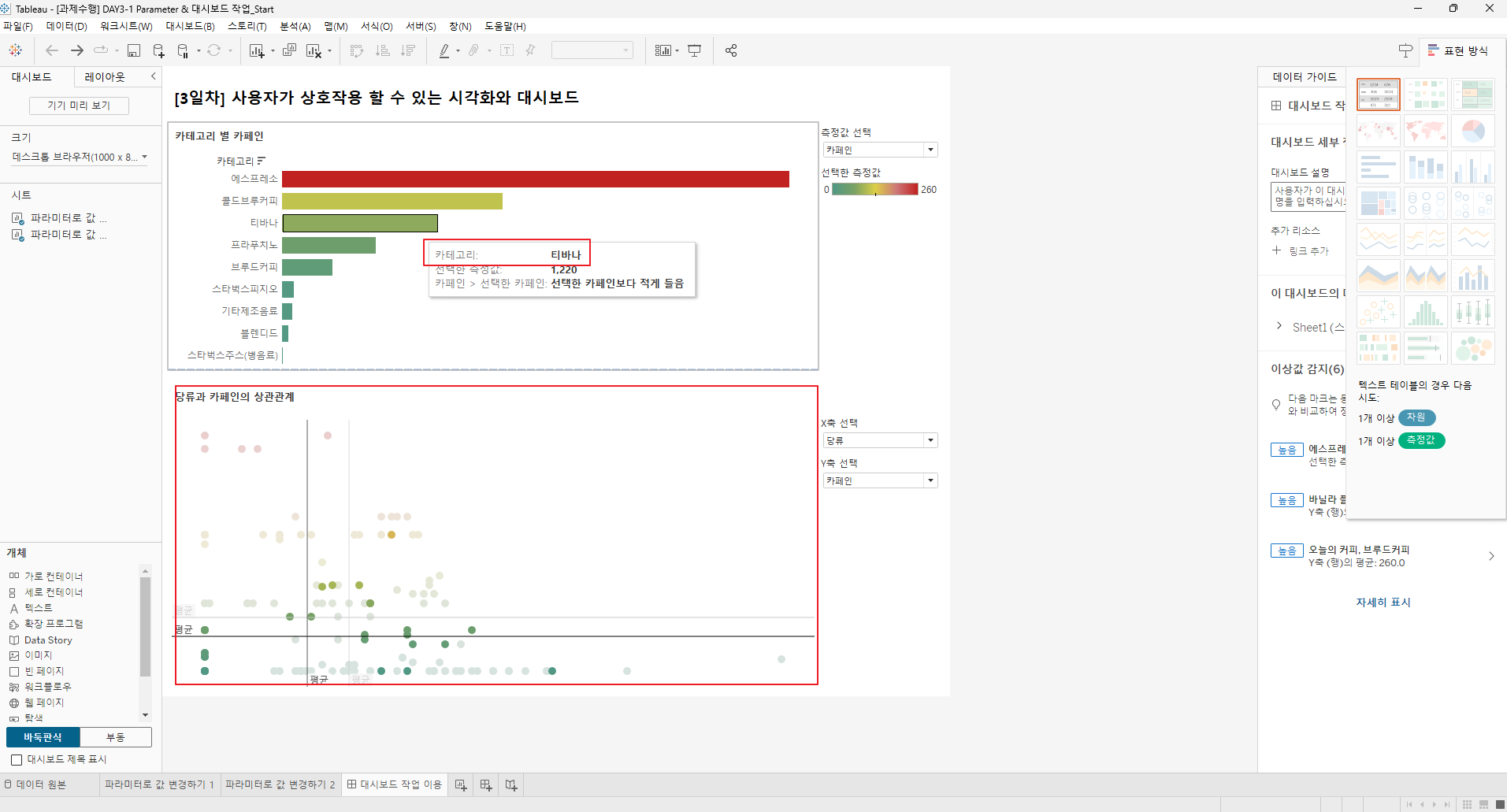Choose the packed bubbles chart in Show Me

[1473, 348]
